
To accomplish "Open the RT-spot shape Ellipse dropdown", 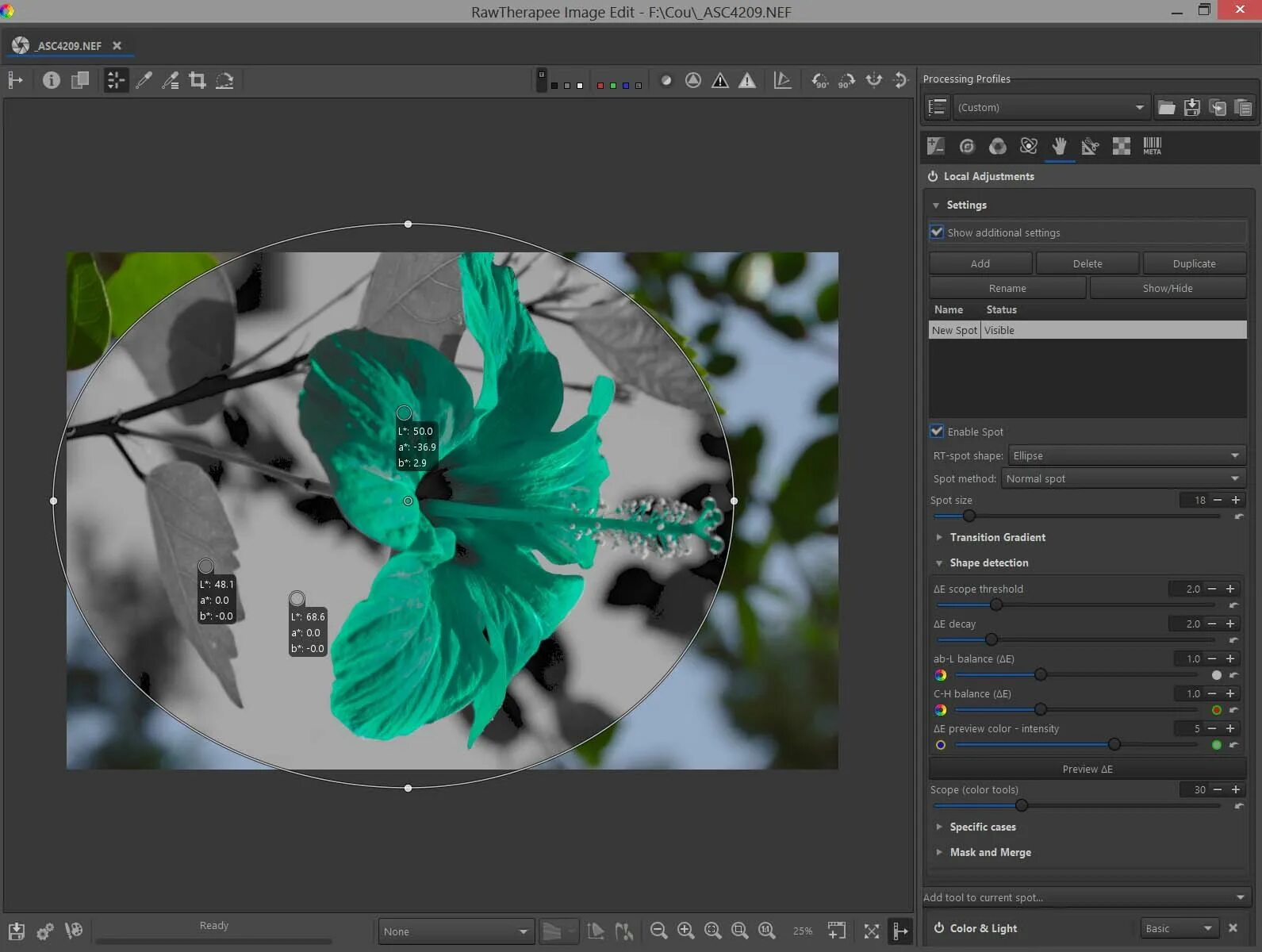I will [1126, 455].
